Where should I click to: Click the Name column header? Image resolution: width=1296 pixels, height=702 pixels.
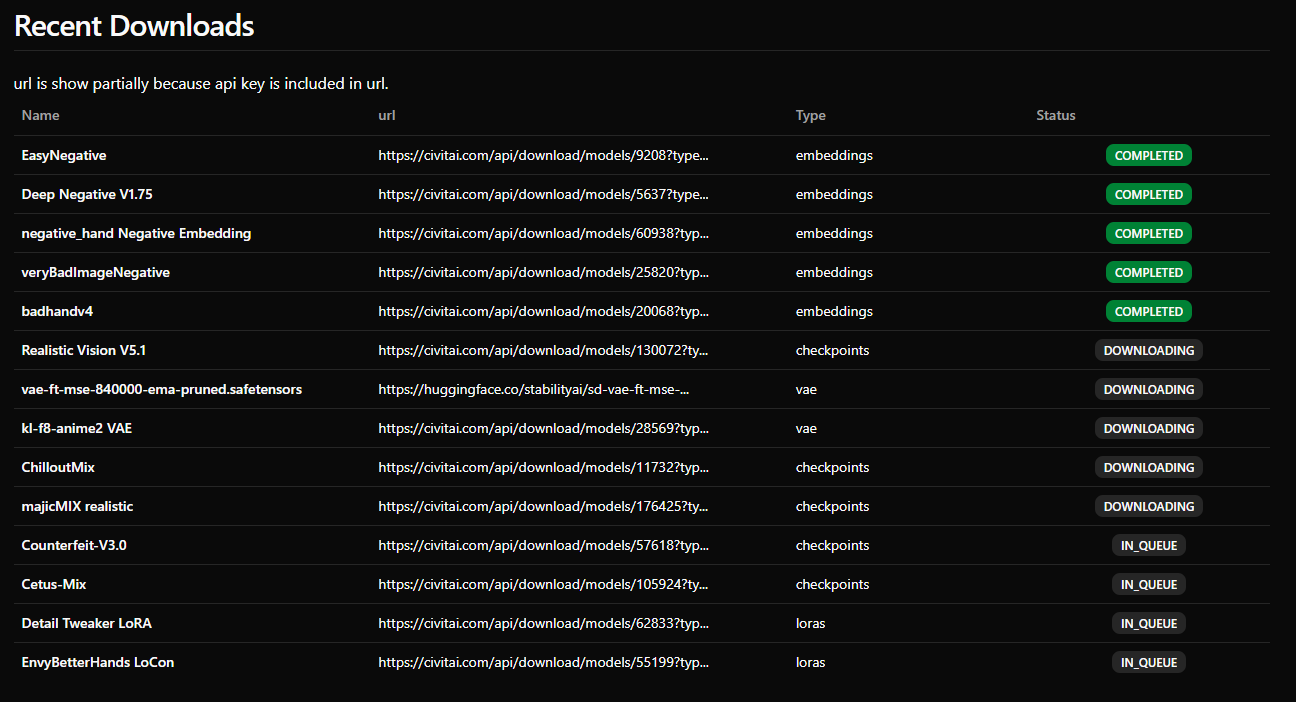pyautogui.click(x=41, y=116)
